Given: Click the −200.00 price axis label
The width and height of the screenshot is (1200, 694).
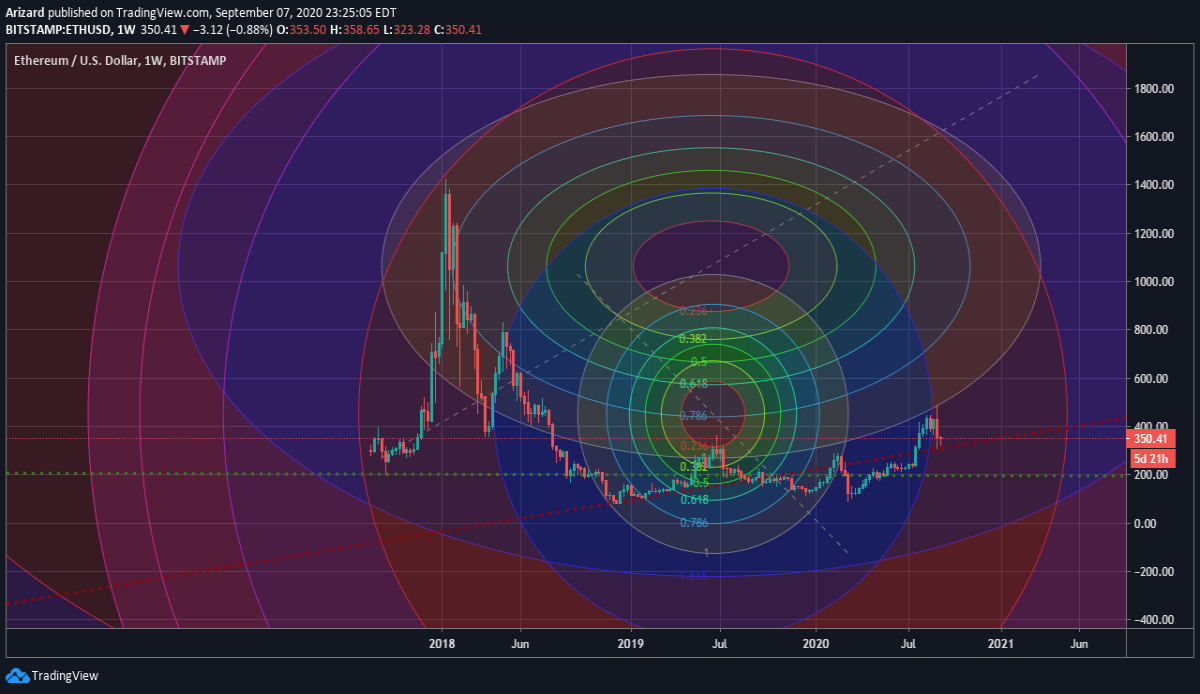Looking at the screenshot, I should point(1152,572).
